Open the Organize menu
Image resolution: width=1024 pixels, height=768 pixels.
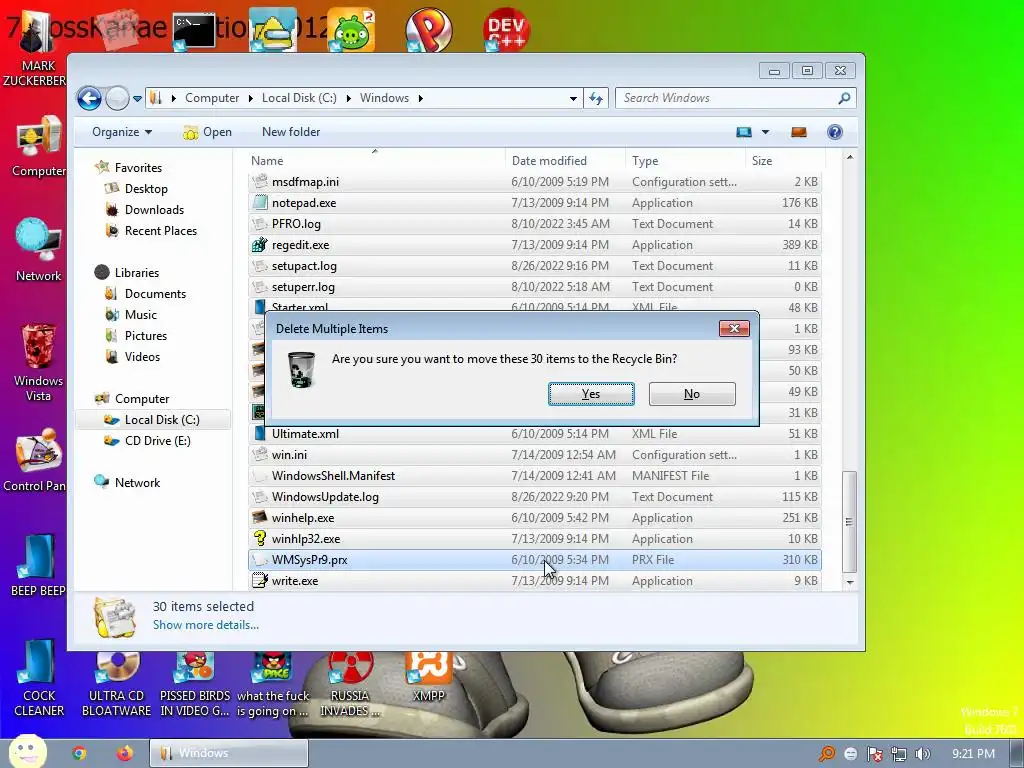point(122,132)
